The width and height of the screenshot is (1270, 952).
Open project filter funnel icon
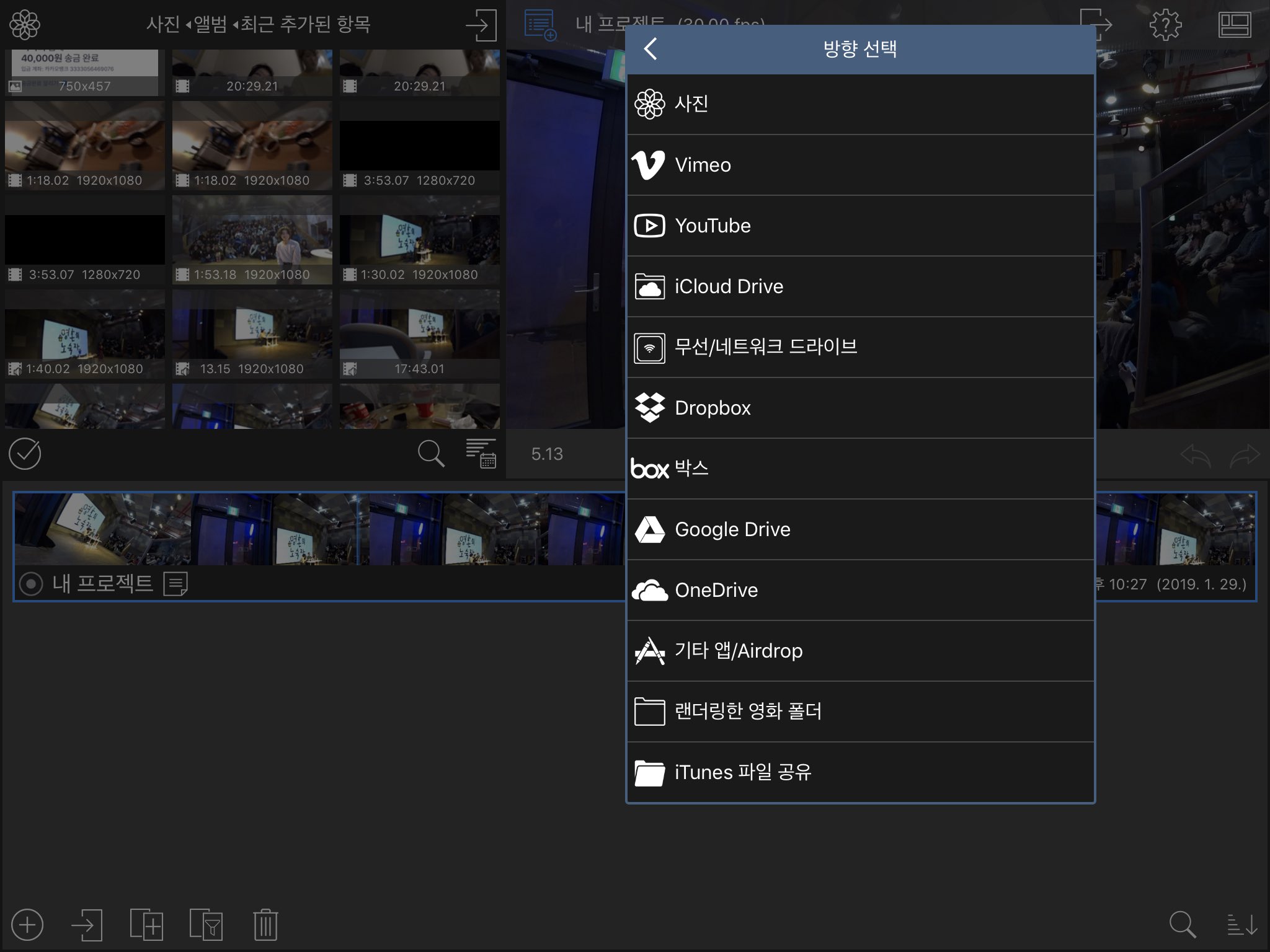pyautogui.click(x=206, y=925)
